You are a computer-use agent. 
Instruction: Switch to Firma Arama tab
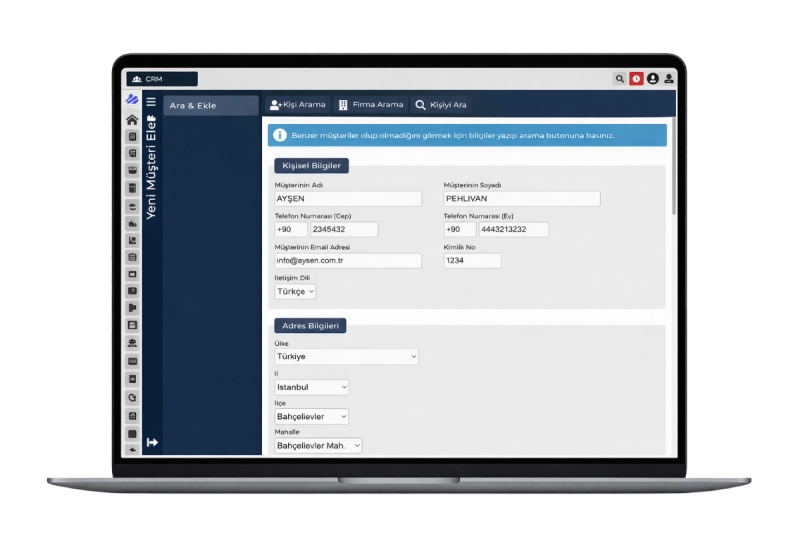(371, 105)
